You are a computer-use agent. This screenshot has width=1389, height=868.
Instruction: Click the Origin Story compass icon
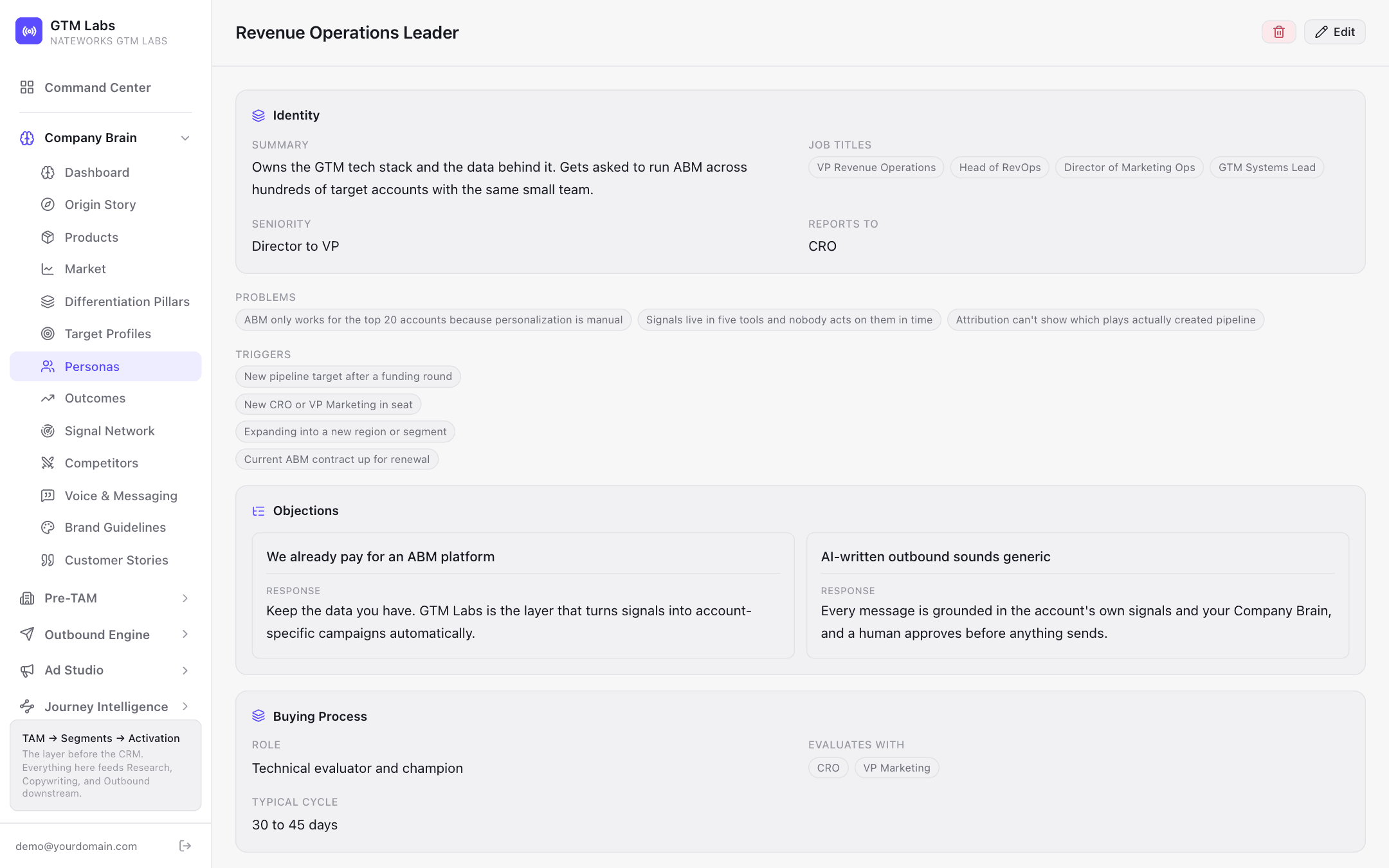(48, 204)
